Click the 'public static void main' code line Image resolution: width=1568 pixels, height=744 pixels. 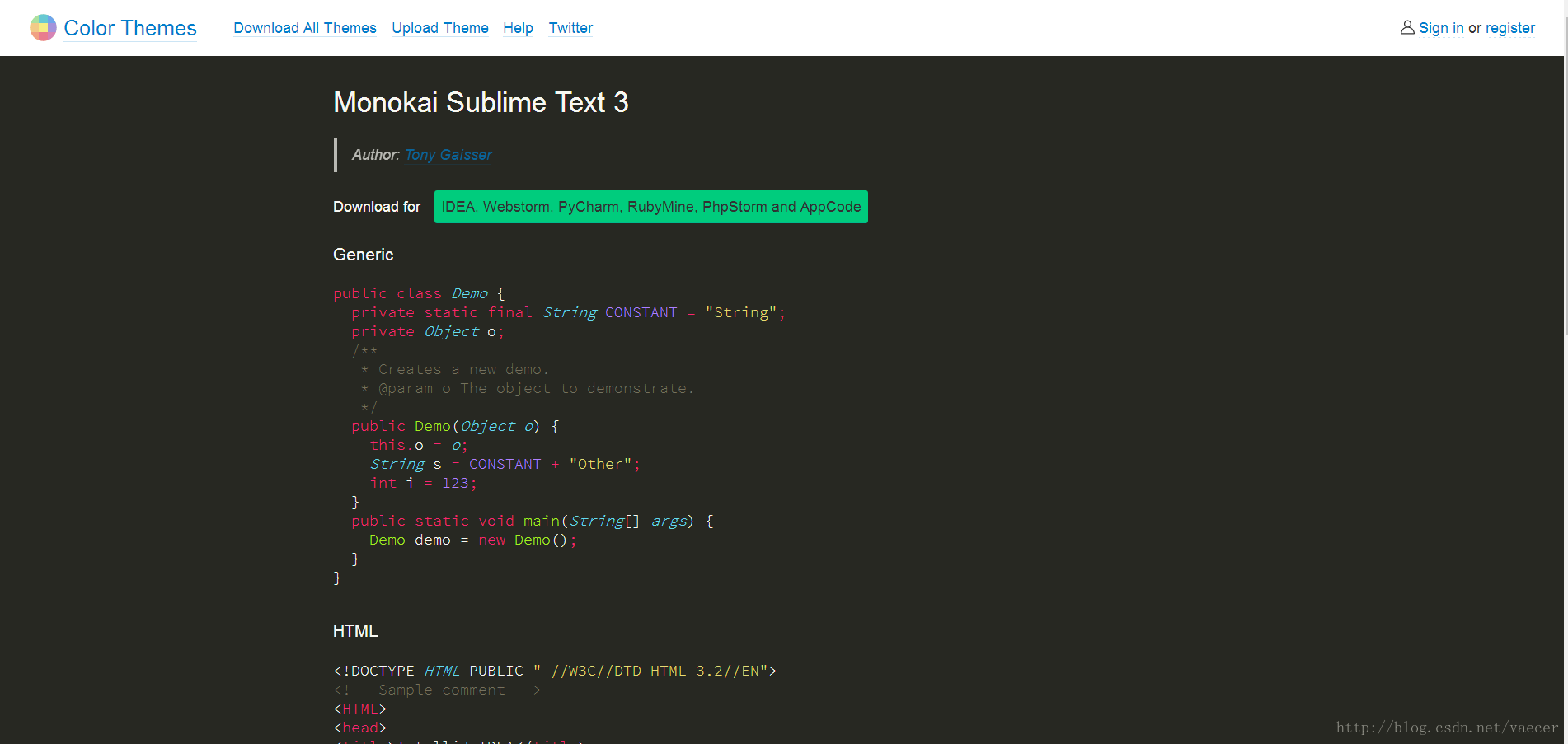[533, 521]
